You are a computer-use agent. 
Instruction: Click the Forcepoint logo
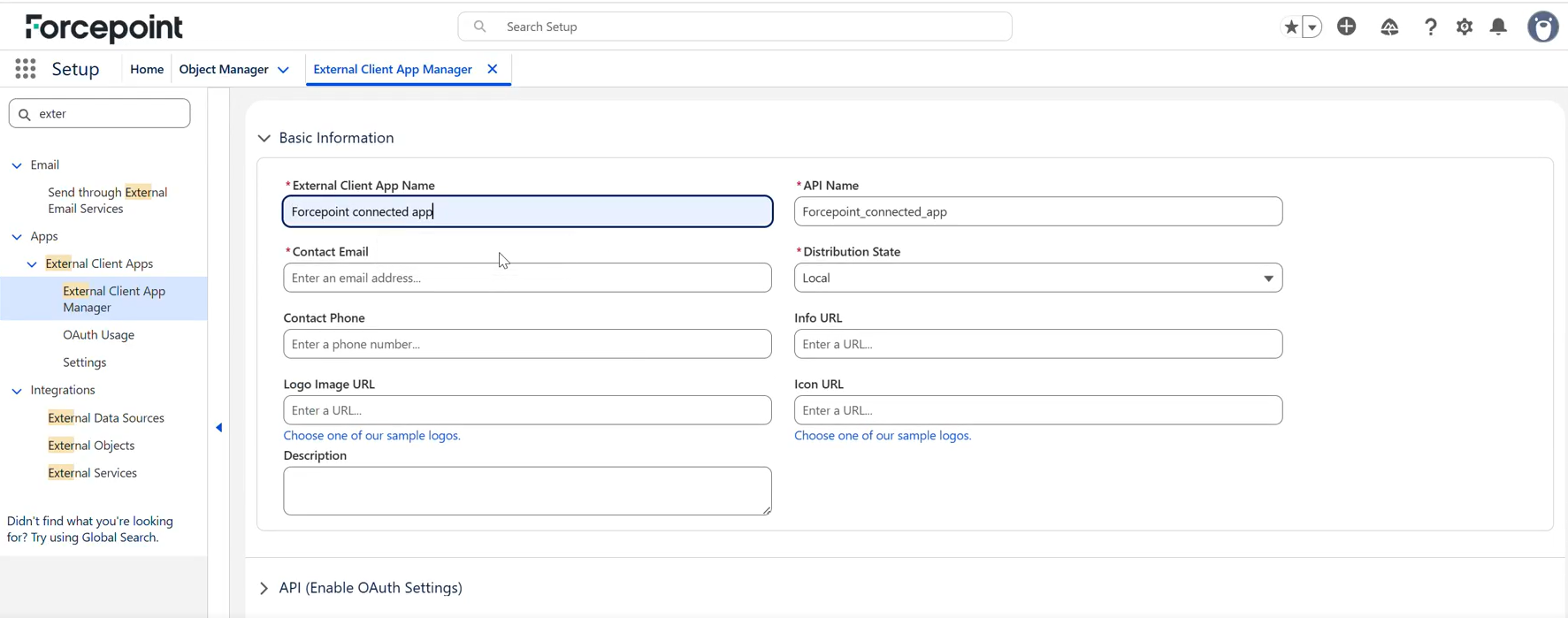click(x=104, y=27)
